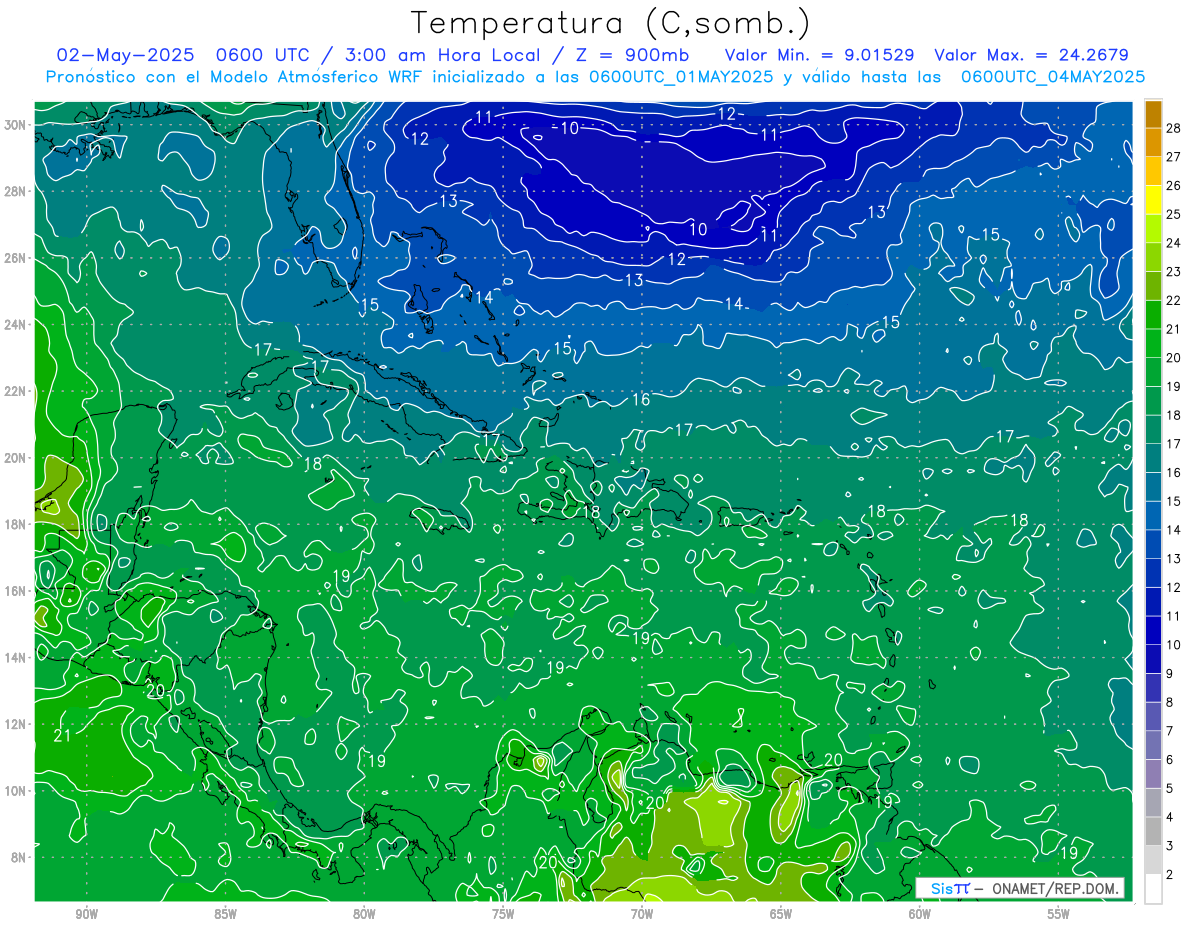This screenshot has height=927, width=1200.
Task: Click the title "Temperatura (C,somb.)"
Action: [611, 23]
